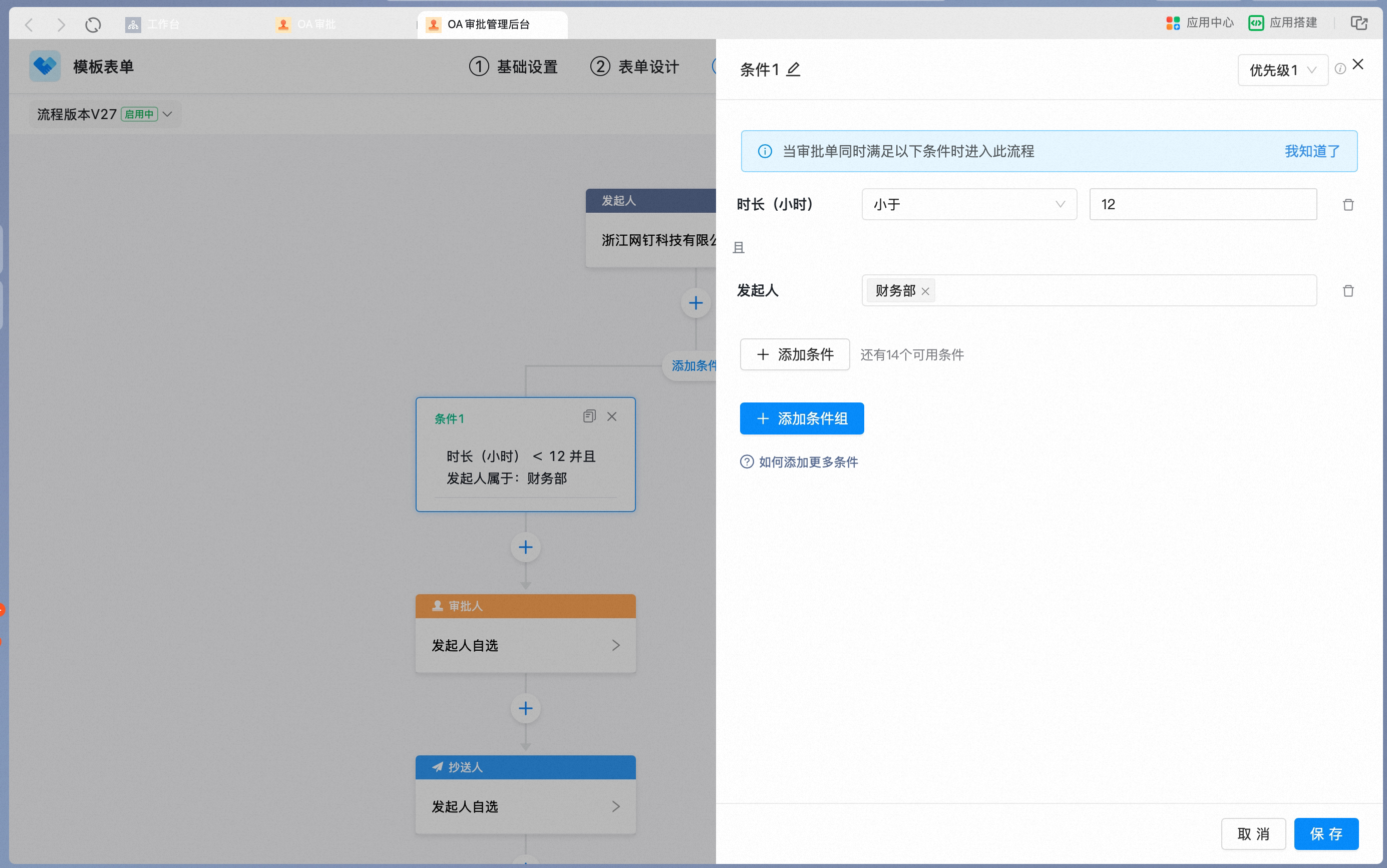Click the priority info icon
Screen dimensions: 1387x868
point(1340,69)
